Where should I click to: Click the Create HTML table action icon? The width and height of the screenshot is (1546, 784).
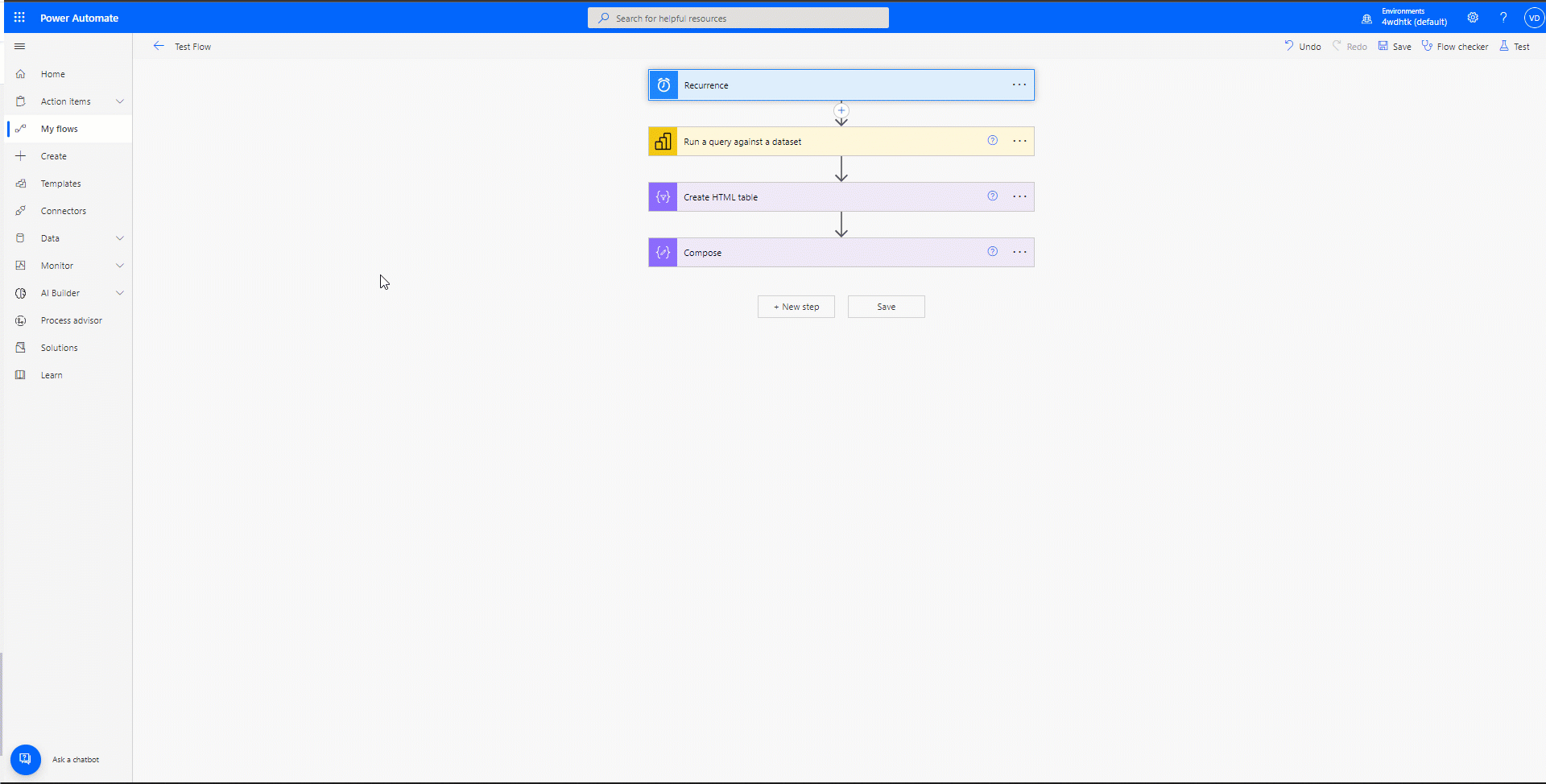pyautogui.click(x=663, y=197)
